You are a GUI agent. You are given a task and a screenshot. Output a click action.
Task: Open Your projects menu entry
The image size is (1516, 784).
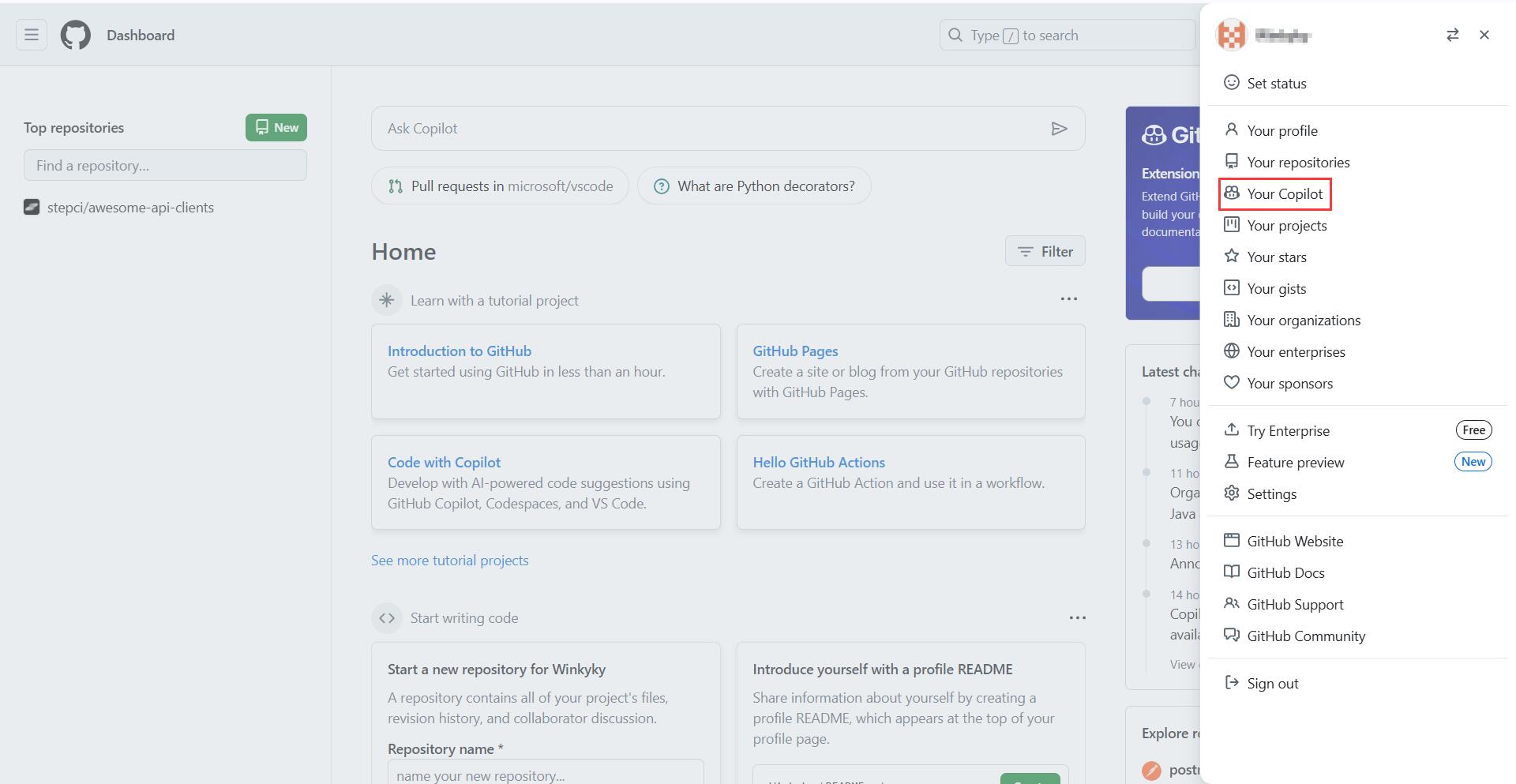[1357, 225]
